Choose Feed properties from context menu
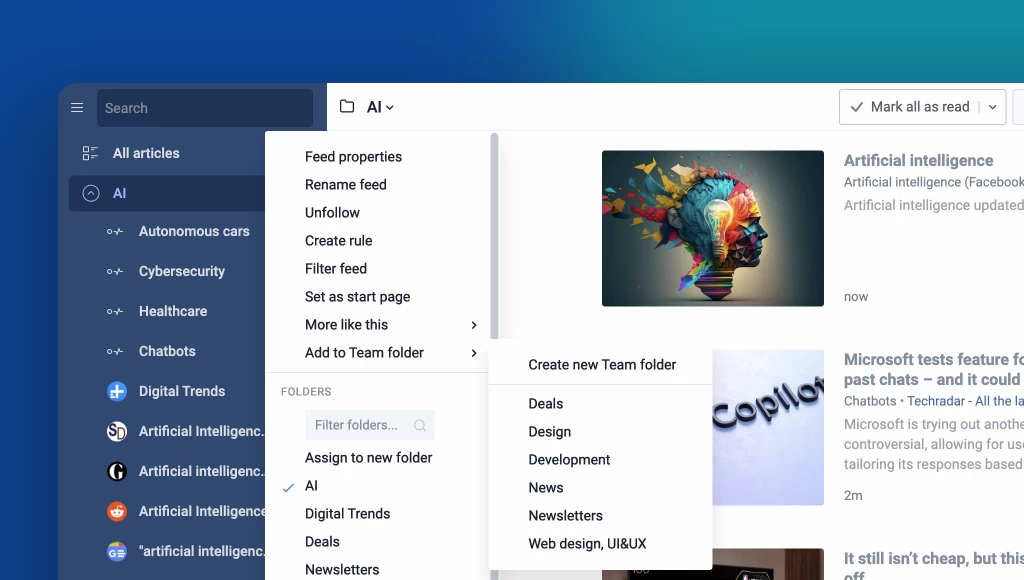The height and width of the screenshot is (580, 1024). [x=353, y=157]
